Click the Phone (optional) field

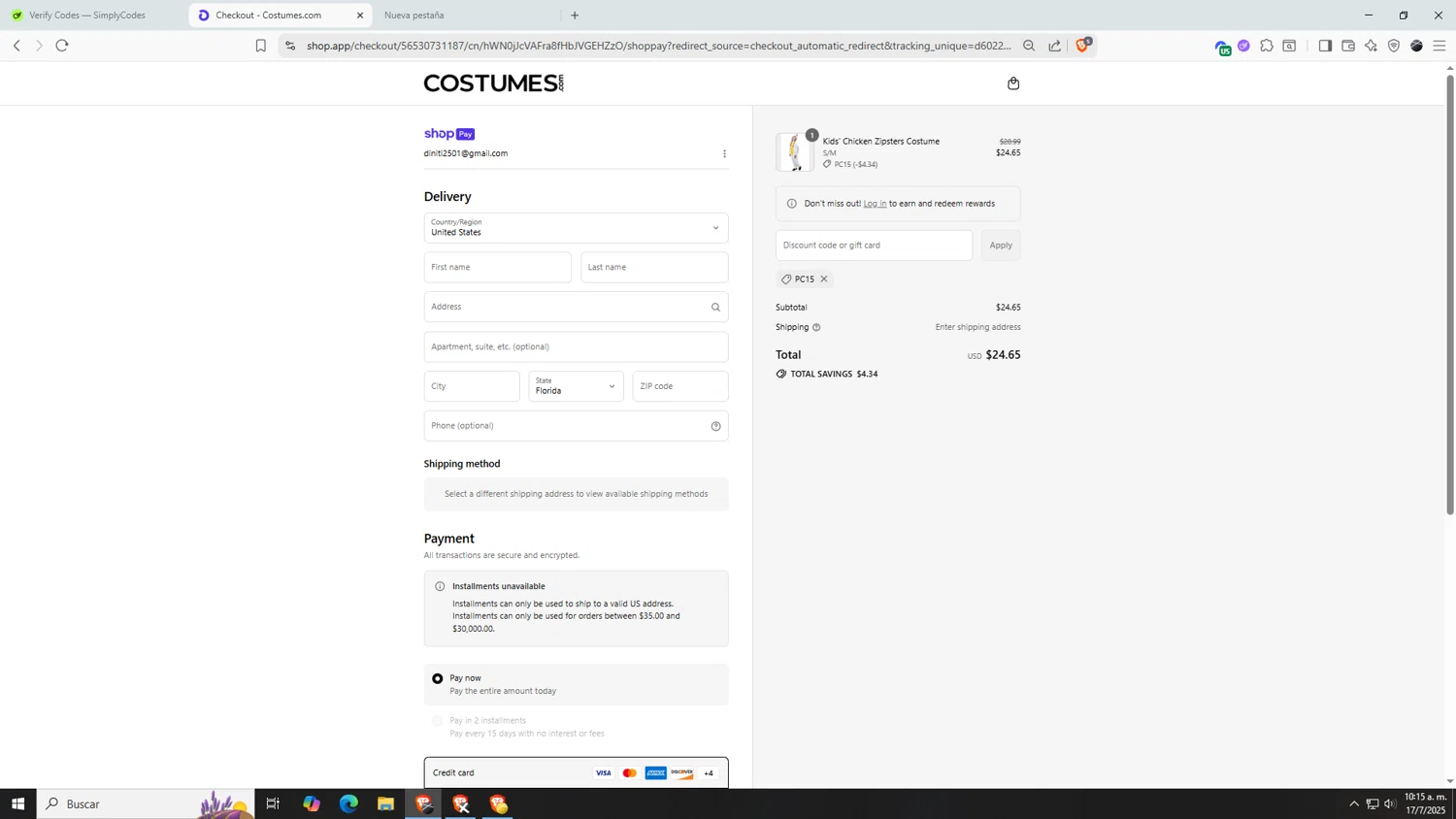576,426
